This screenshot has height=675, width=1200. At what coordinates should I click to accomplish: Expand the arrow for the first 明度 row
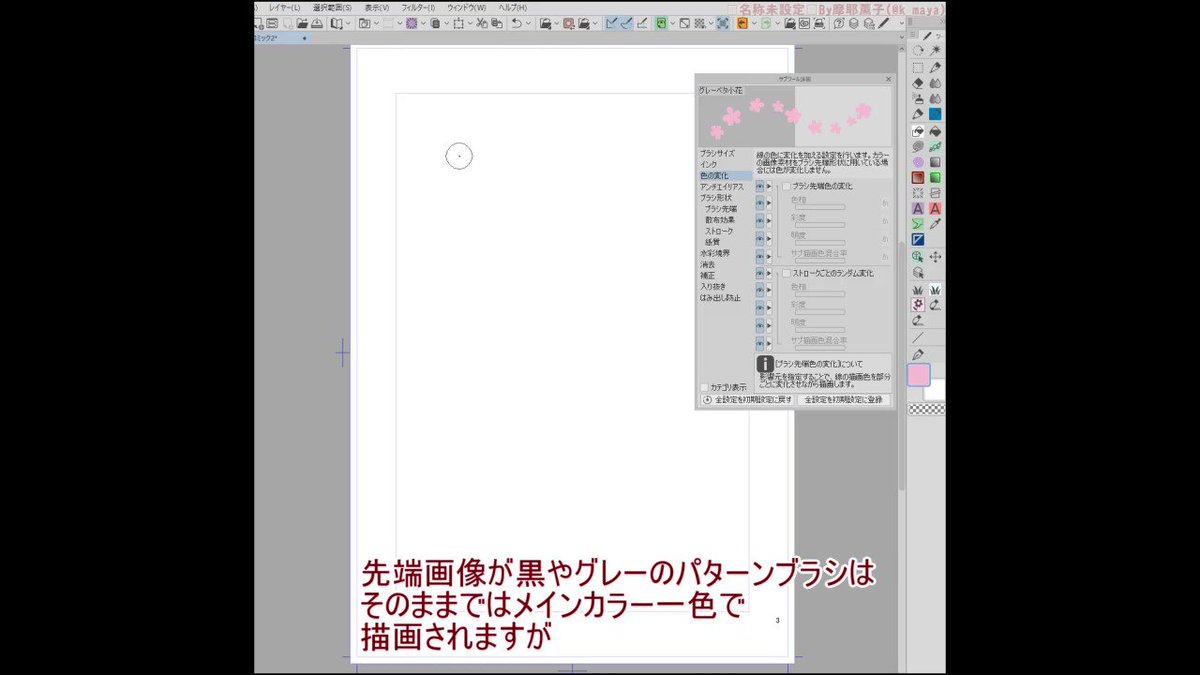[x=769, y=237]
